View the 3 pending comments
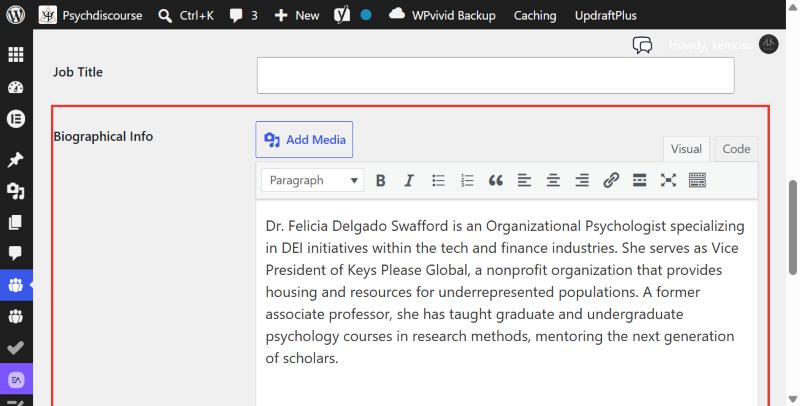This screenshot has height=406, width=800. point(243,15)
